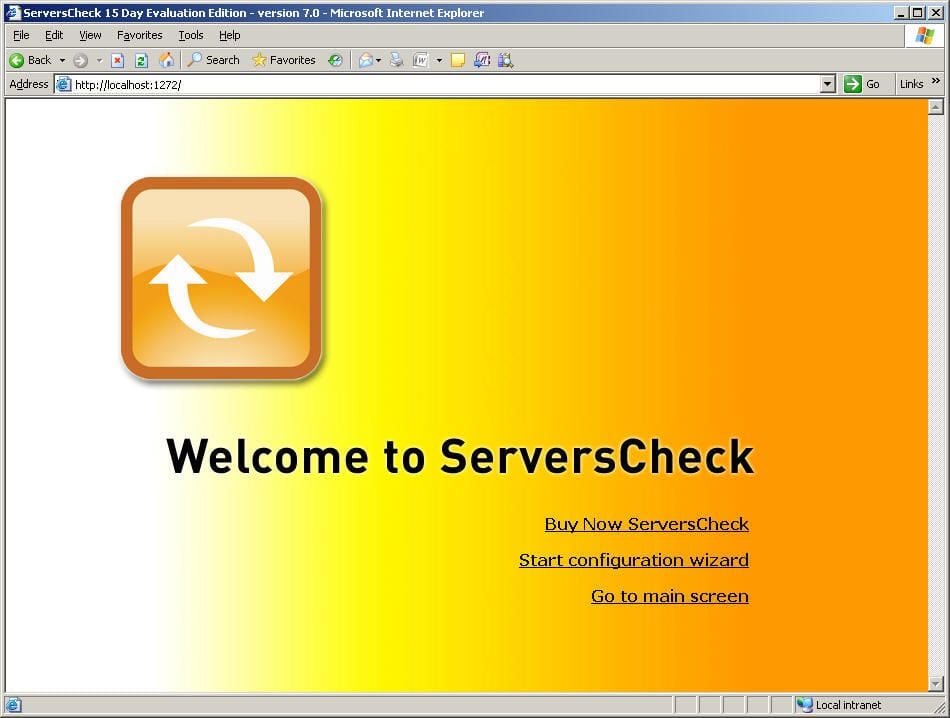The image size is (950, 718).
Task: Open the Favorites star toolbar button
Action: coord(284,60)
